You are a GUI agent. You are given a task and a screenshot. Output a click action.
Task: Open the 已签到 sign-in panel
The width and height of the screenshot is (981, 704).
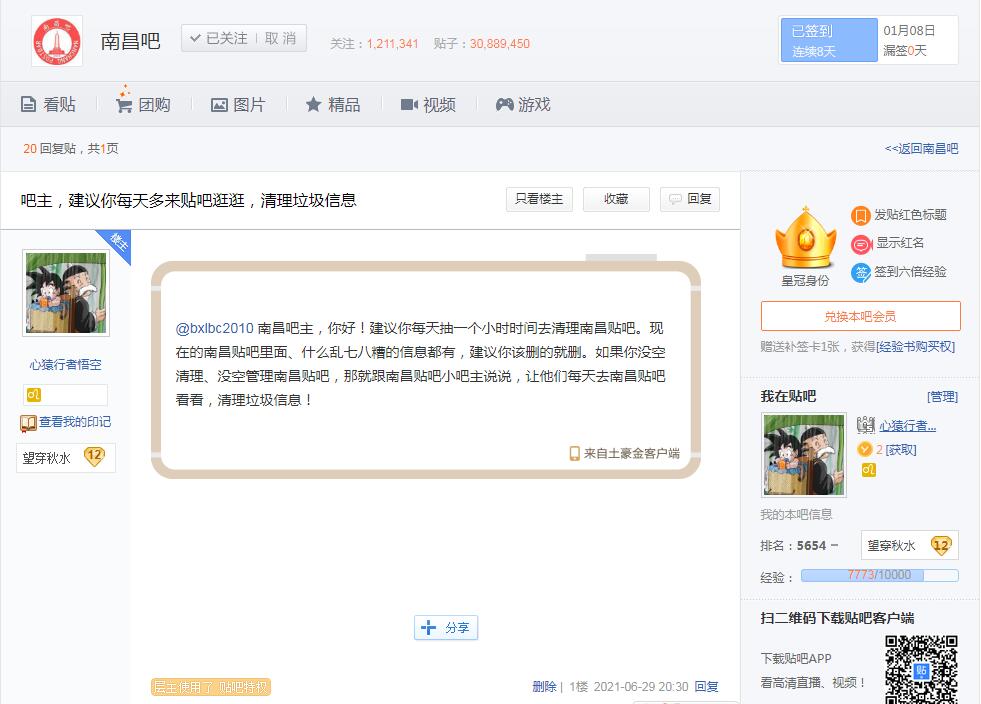tap(828, 41)
